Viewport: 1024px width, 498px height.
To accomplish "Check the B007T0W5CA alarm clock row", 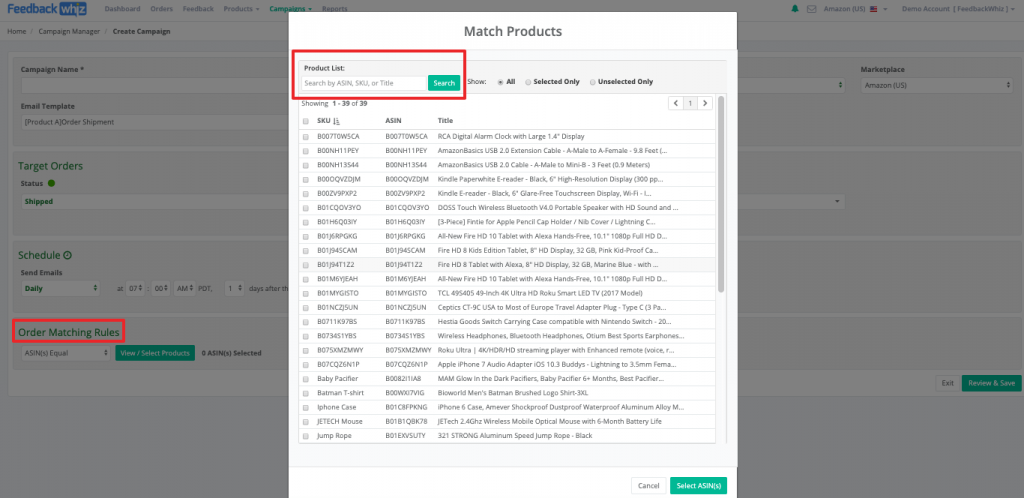I will point(306,137).
